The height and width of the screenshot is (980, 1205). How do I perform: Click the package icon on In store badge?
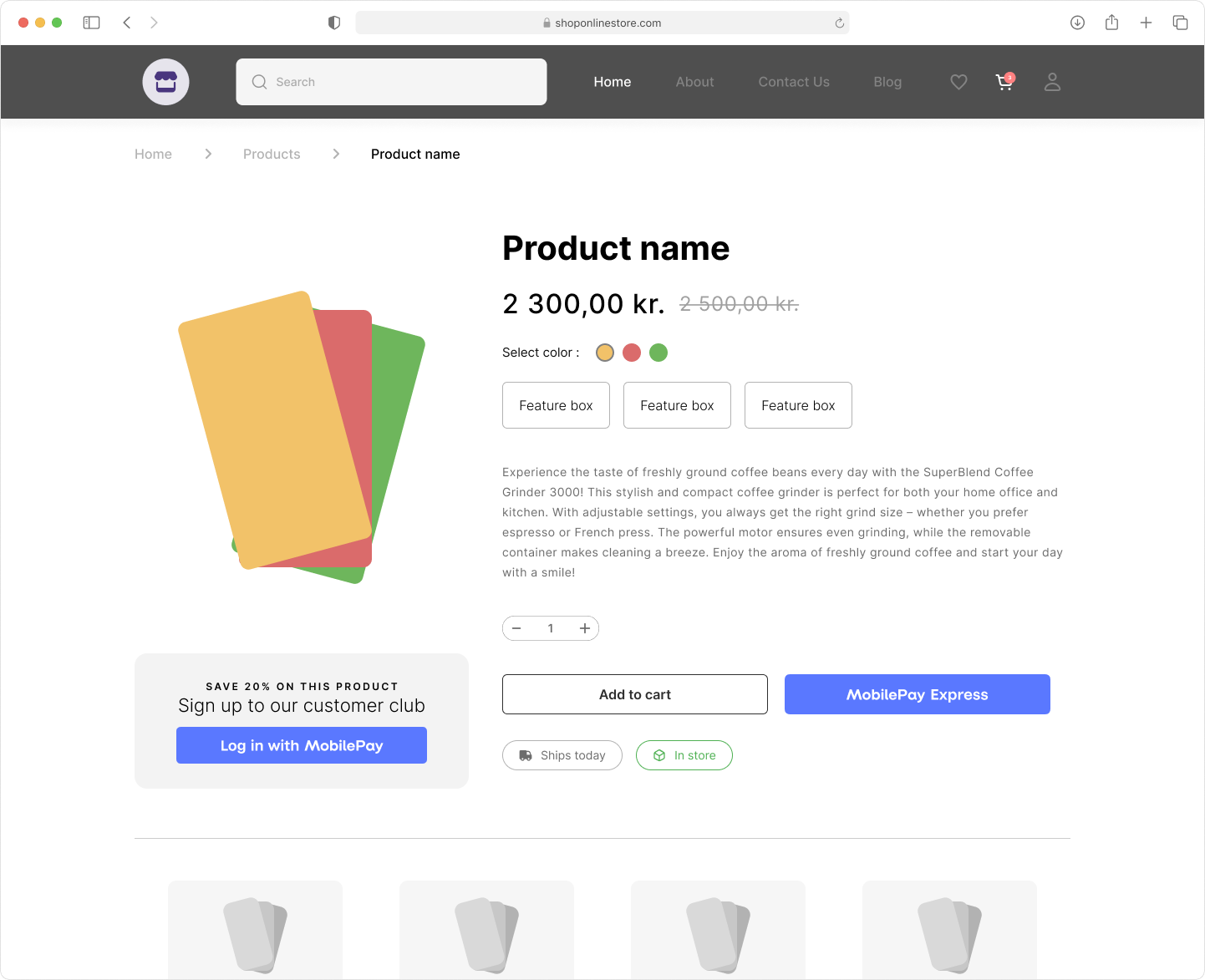point(659,755)
